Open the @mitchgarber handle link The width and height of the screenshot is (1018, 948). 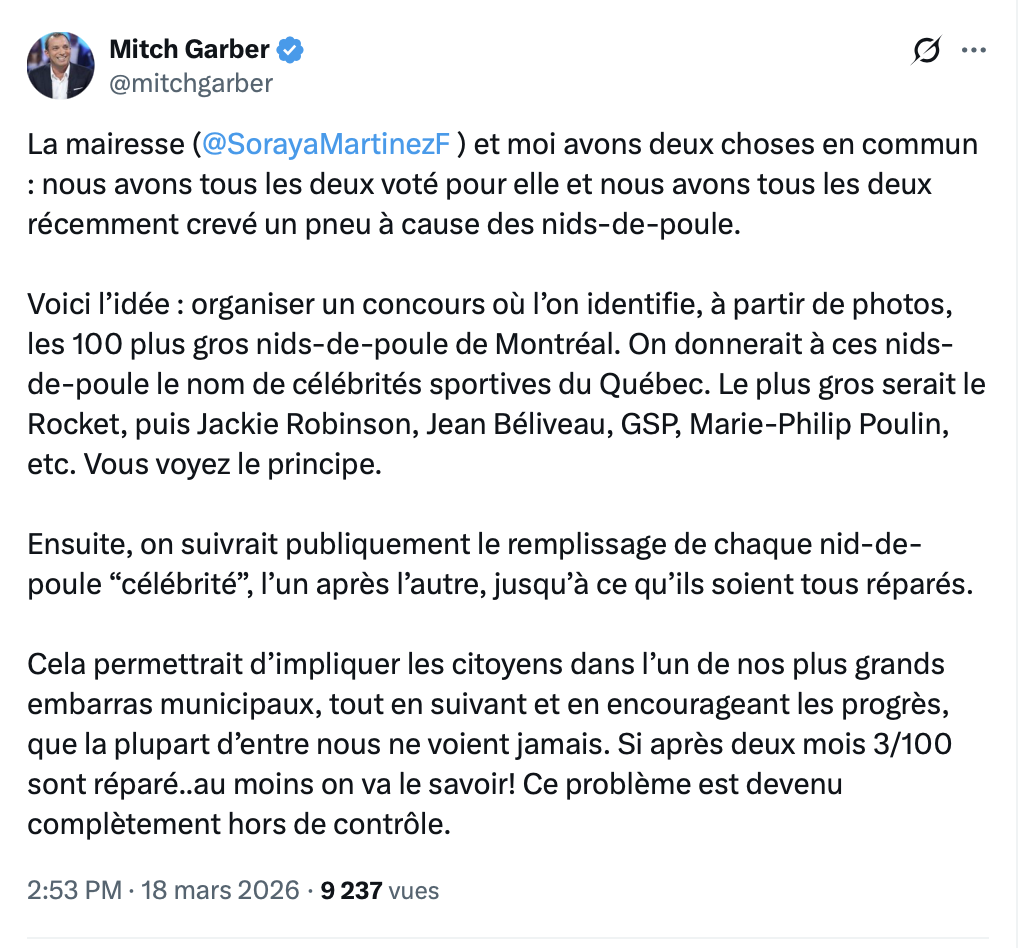pyautogui.click(x=190, y=83)
